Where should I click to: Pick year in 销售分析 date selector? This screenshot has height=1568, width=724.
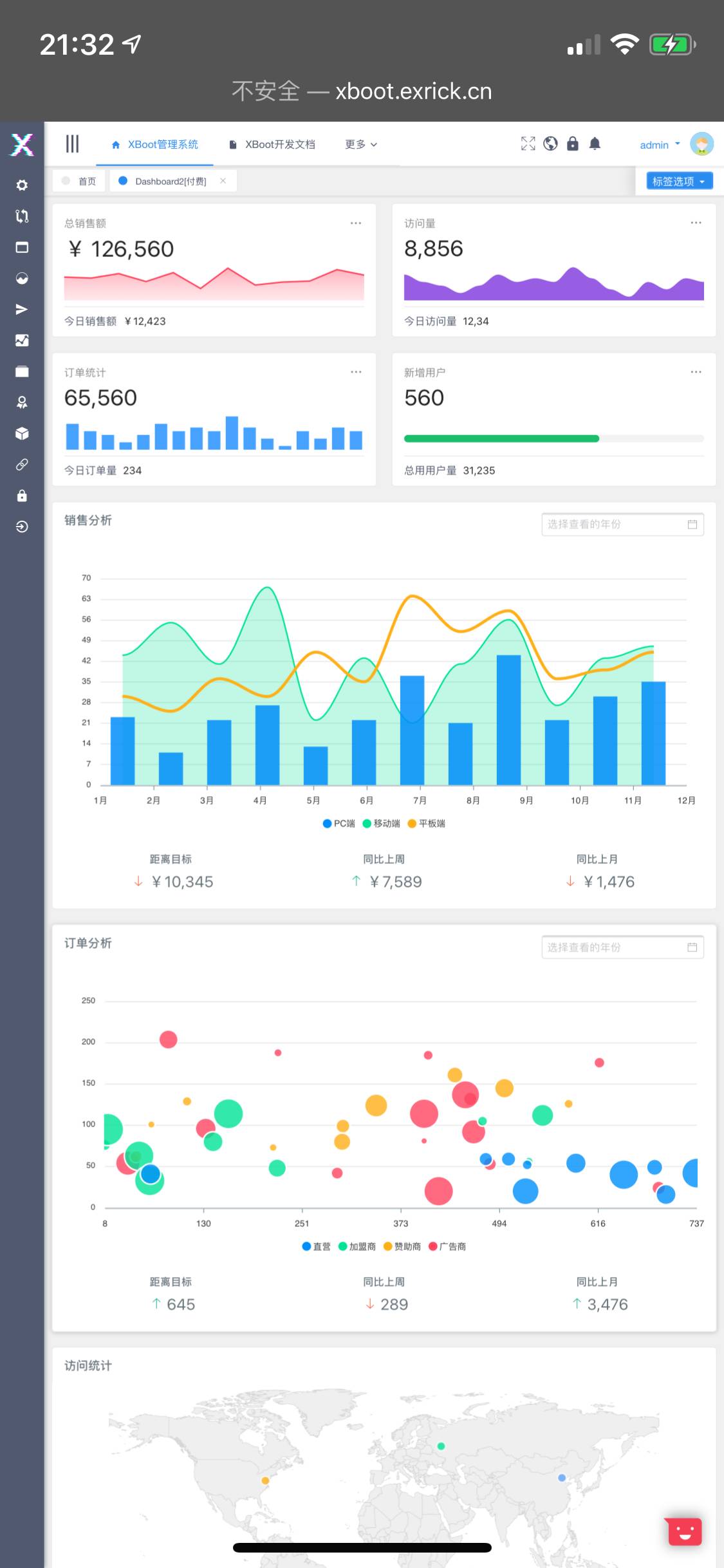623,524
